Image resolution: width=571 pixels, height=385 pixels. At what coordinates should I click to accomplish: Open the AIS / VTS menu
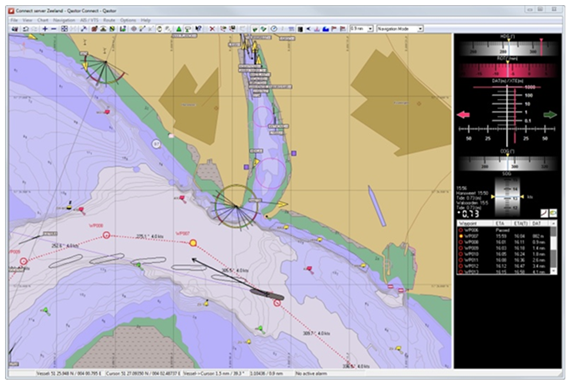tap(89, 20)
